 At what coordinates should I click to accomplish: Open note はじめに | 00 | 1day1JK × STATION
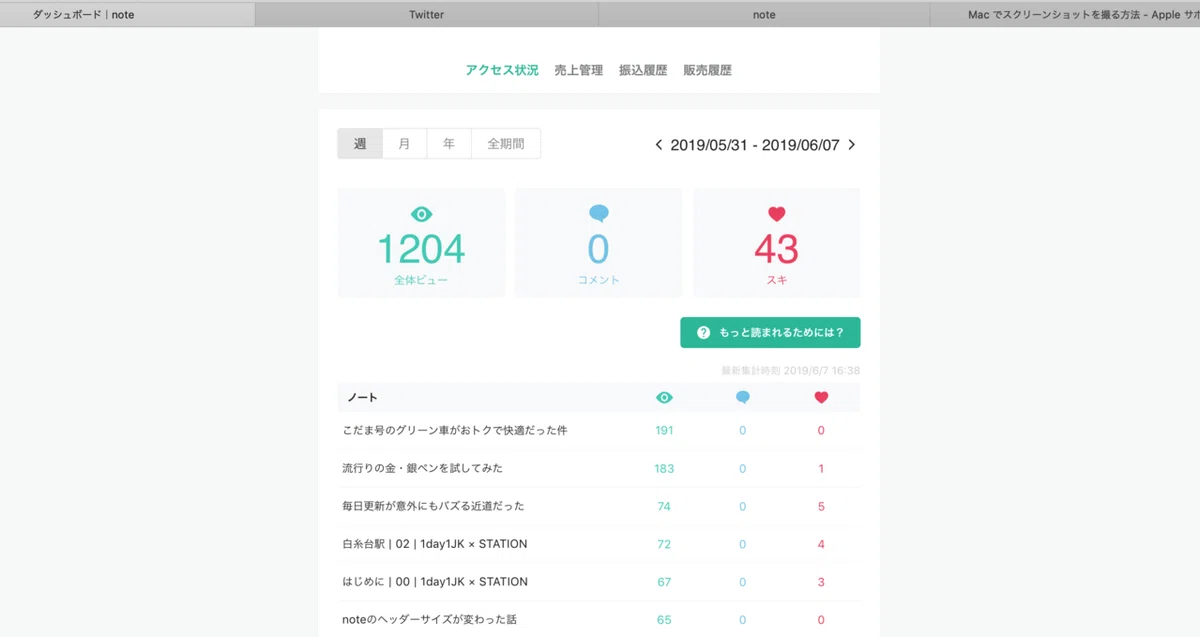[x=435, y=581]
